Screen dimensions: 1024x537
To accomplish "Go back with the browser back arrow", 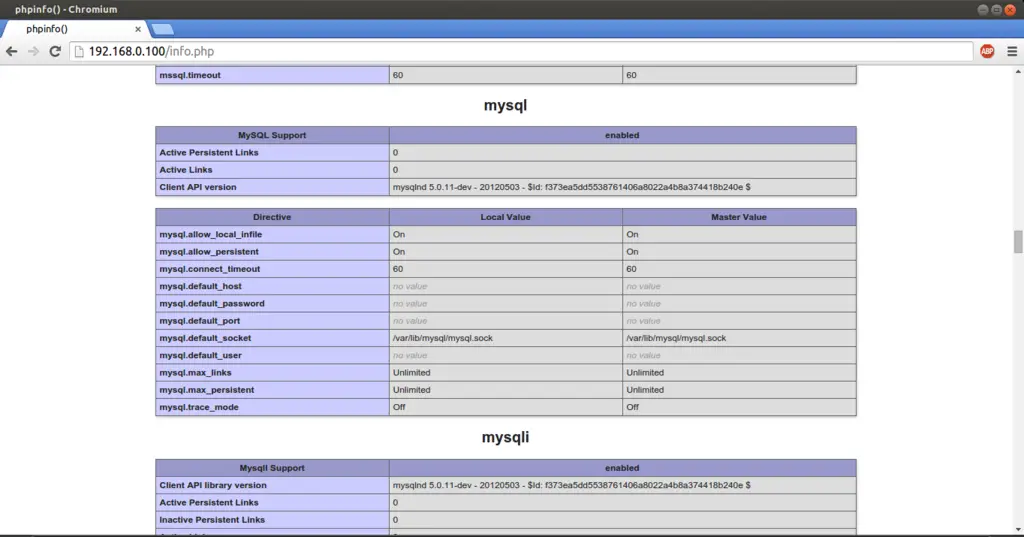I will click(x=12, y=51).
